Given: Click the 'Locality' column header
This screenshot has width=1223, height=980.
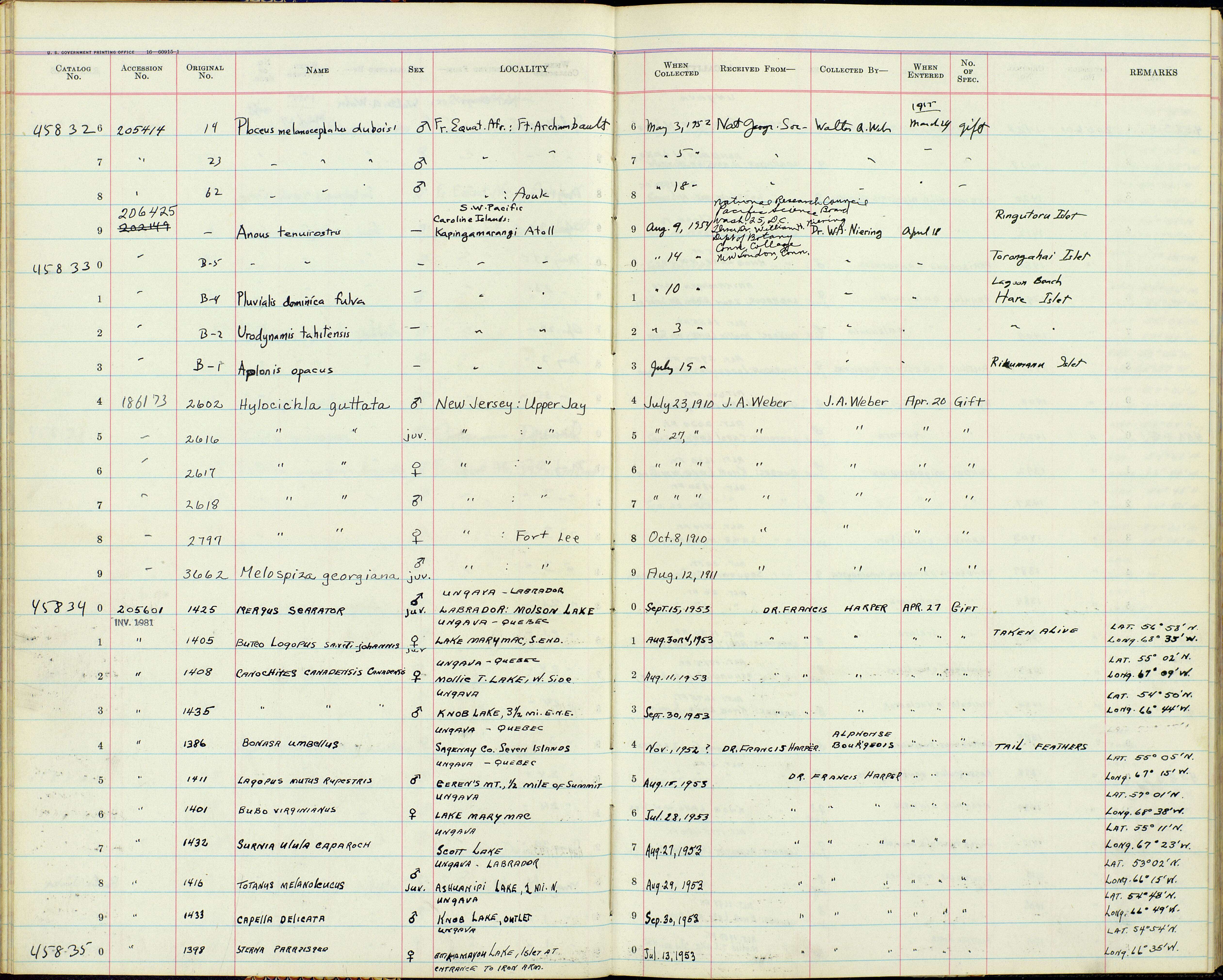Looking at the screenshot, I should (524, 69).
